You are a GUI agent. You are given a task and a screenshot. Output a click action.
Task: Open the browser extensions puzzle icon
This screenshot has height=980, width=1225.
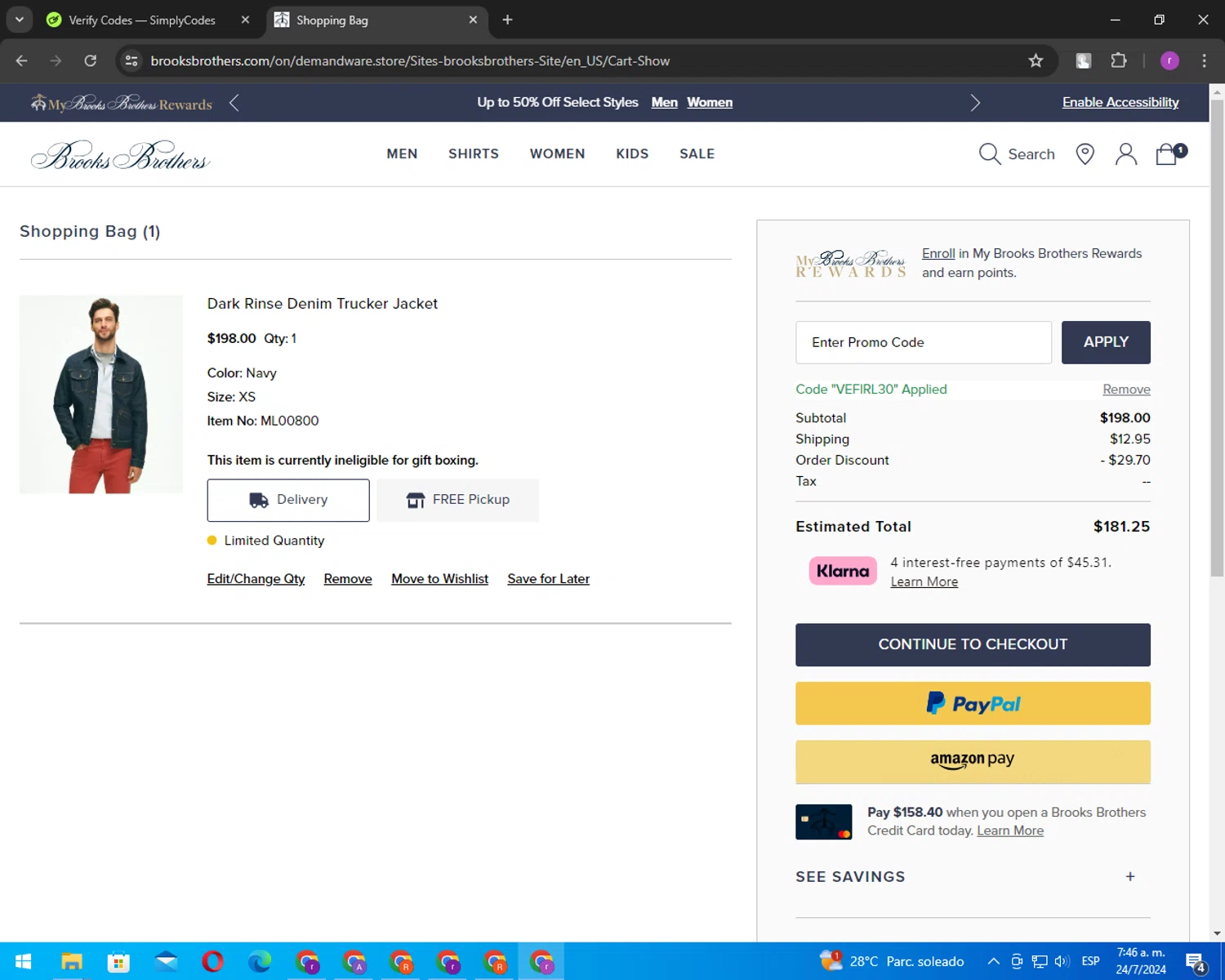click(1119, 60)
